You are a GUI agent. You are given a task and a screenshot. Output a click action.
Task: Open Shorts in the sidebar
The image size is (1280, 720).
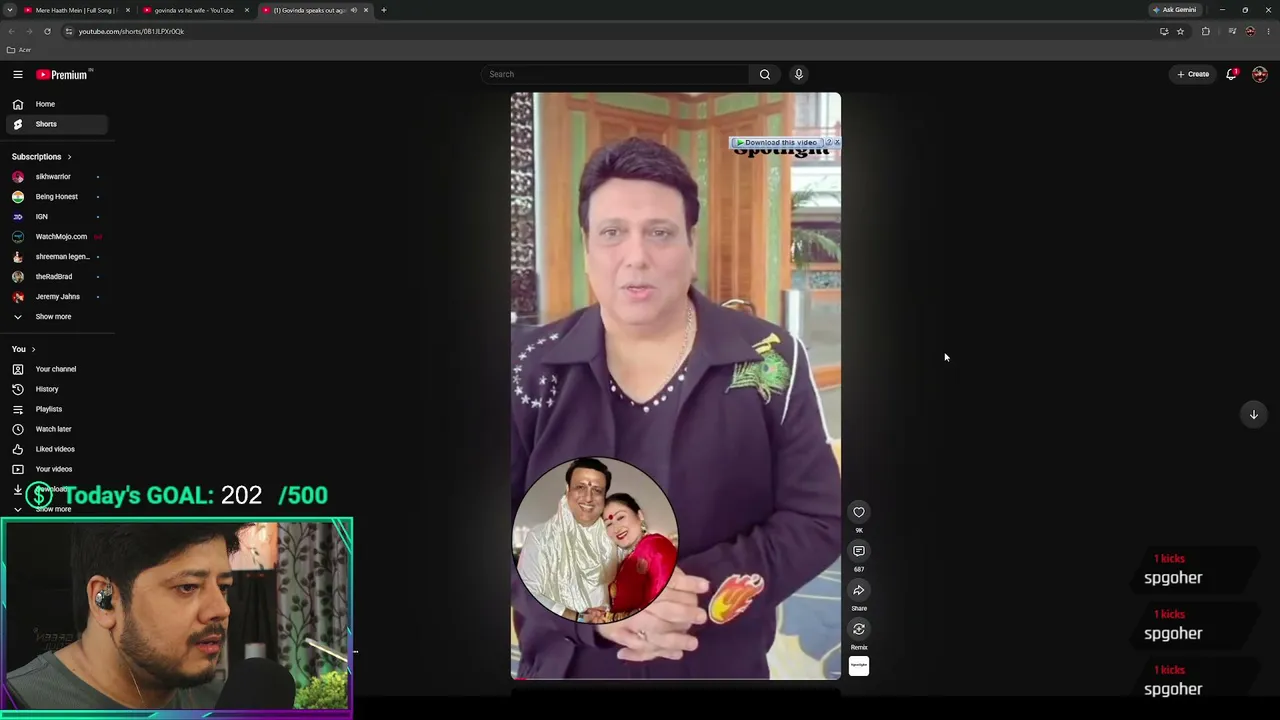pos(58,124)
